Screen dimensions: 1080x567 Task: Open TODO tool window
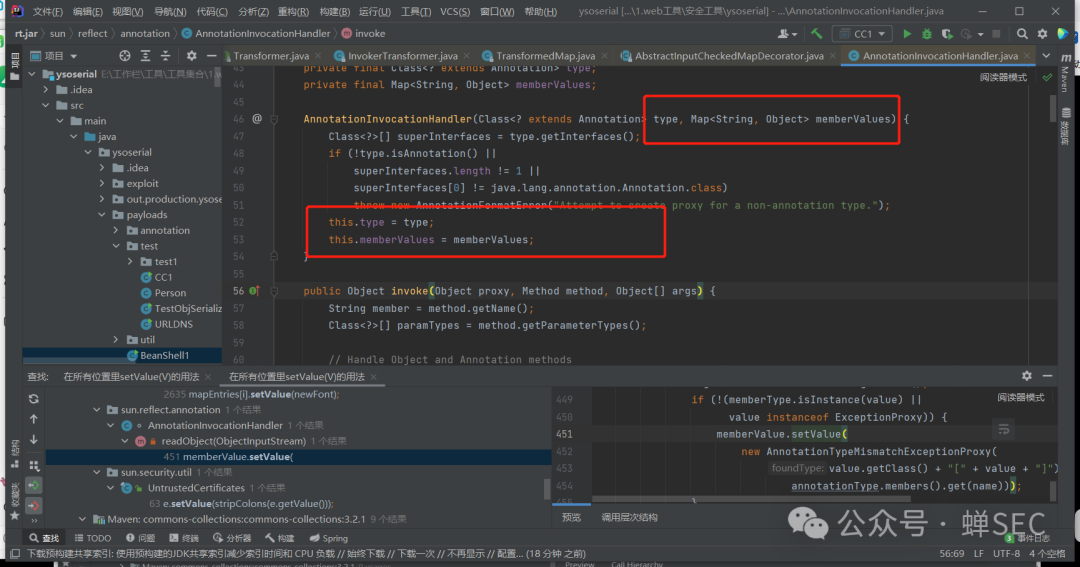(x=92, y=538)
